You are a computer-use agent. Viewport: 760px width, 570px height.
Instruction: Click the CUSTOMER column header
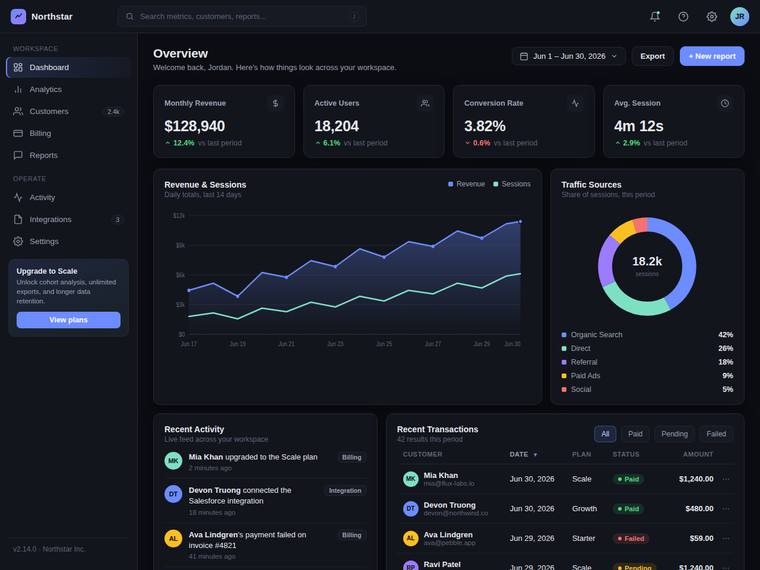(x=423, y=454)
